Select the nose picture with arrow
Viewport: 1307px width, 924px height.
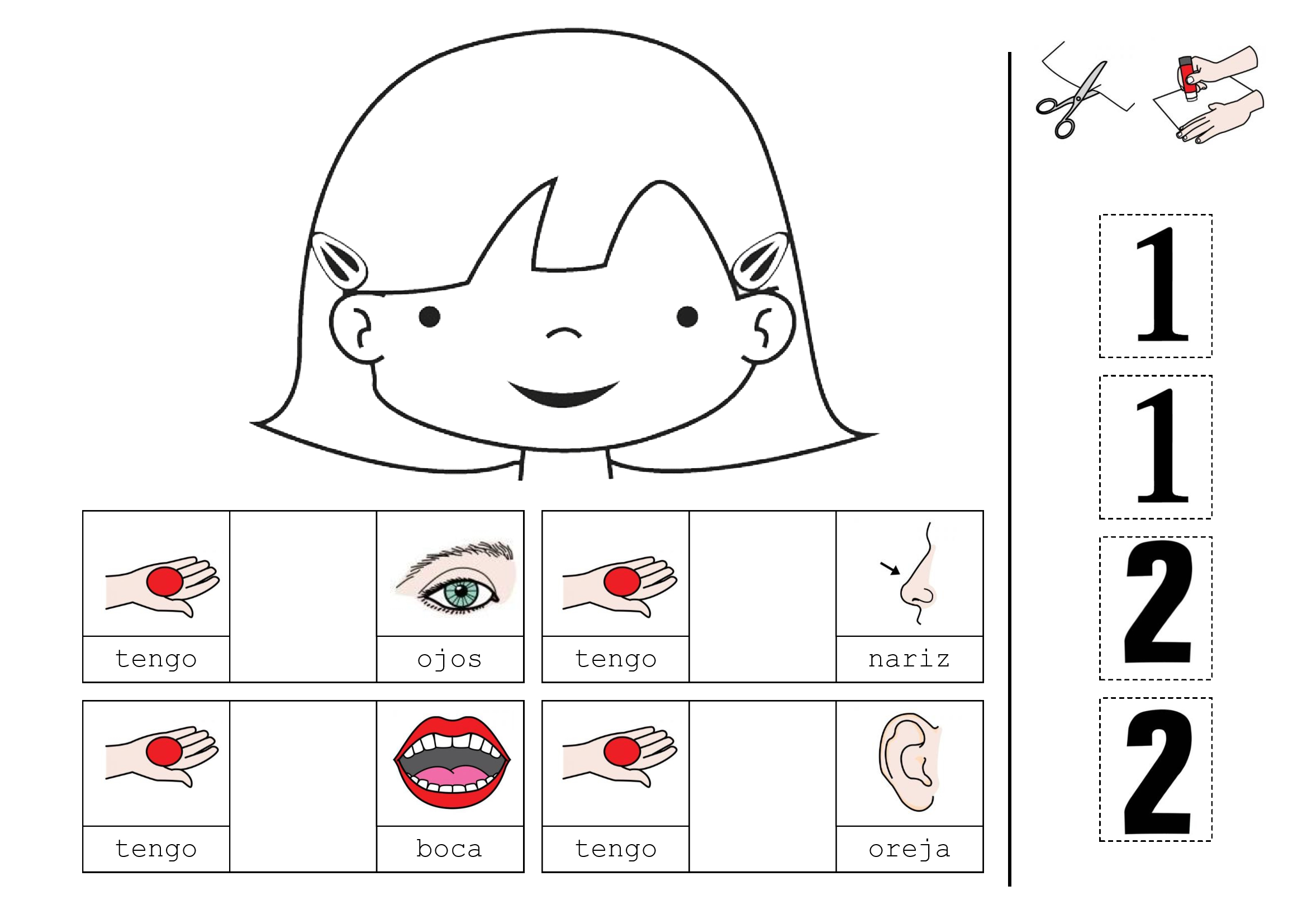[909, 574]
